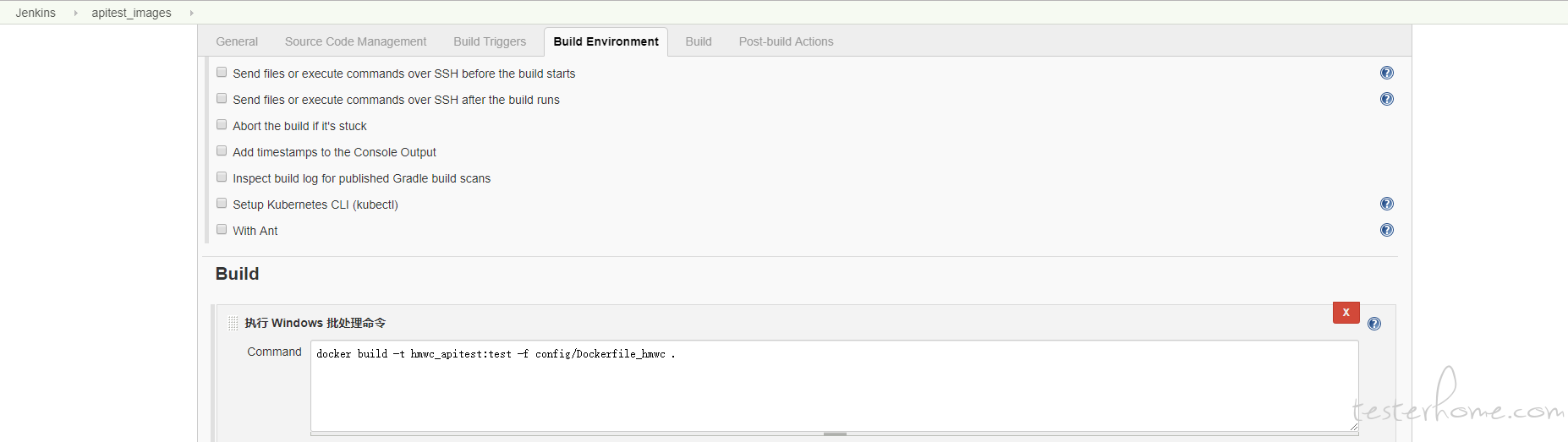Delete the Windows batch command build step
Image resolution: width=1568 pixels, height=442 pixels.
coord(1346,313)
